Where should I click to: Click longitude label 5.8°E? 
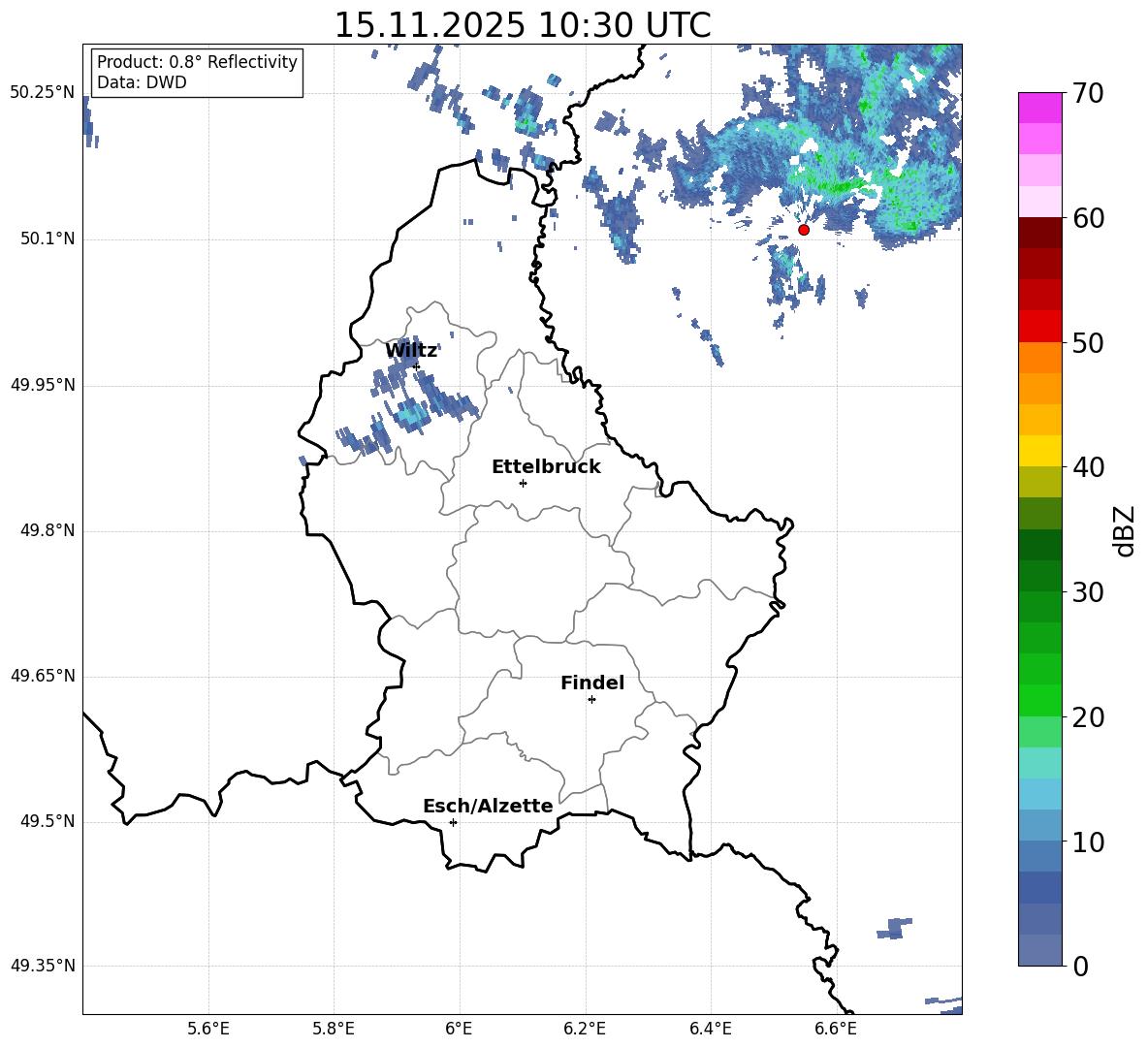334,1029
